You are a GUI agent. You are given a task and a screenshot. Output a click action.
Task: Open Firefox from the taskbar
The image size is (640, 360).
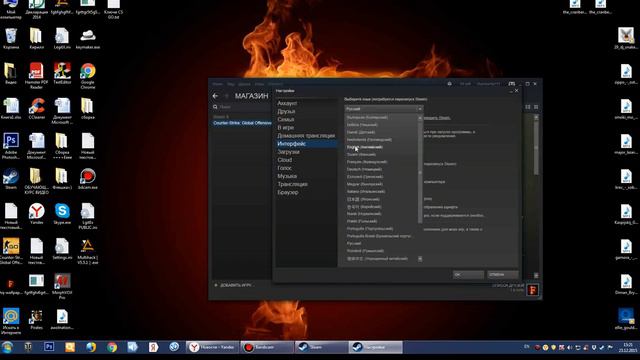click(x=91, y=347)
